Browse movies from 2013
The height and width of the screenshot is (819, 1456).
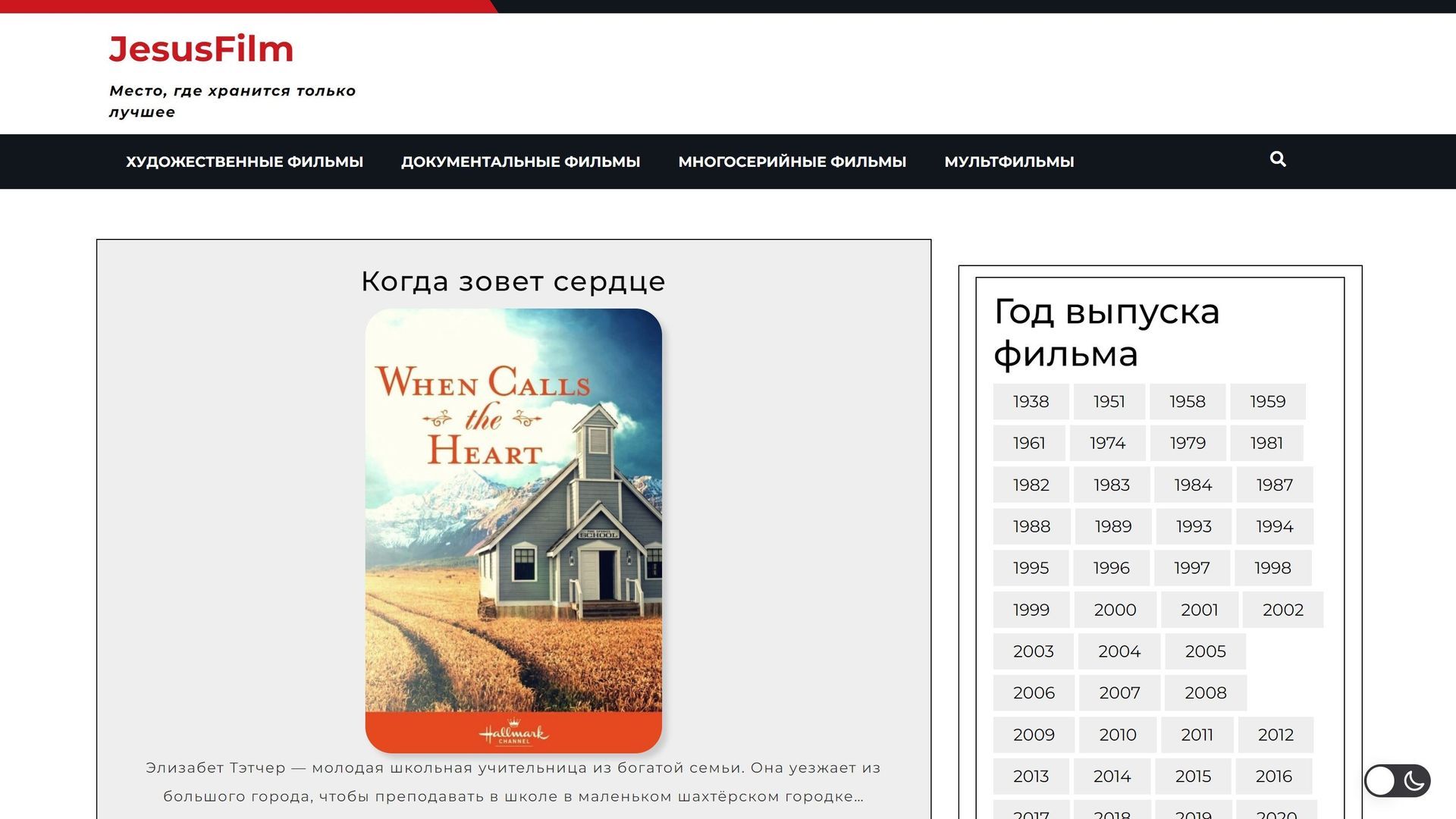pos(1031,777)
